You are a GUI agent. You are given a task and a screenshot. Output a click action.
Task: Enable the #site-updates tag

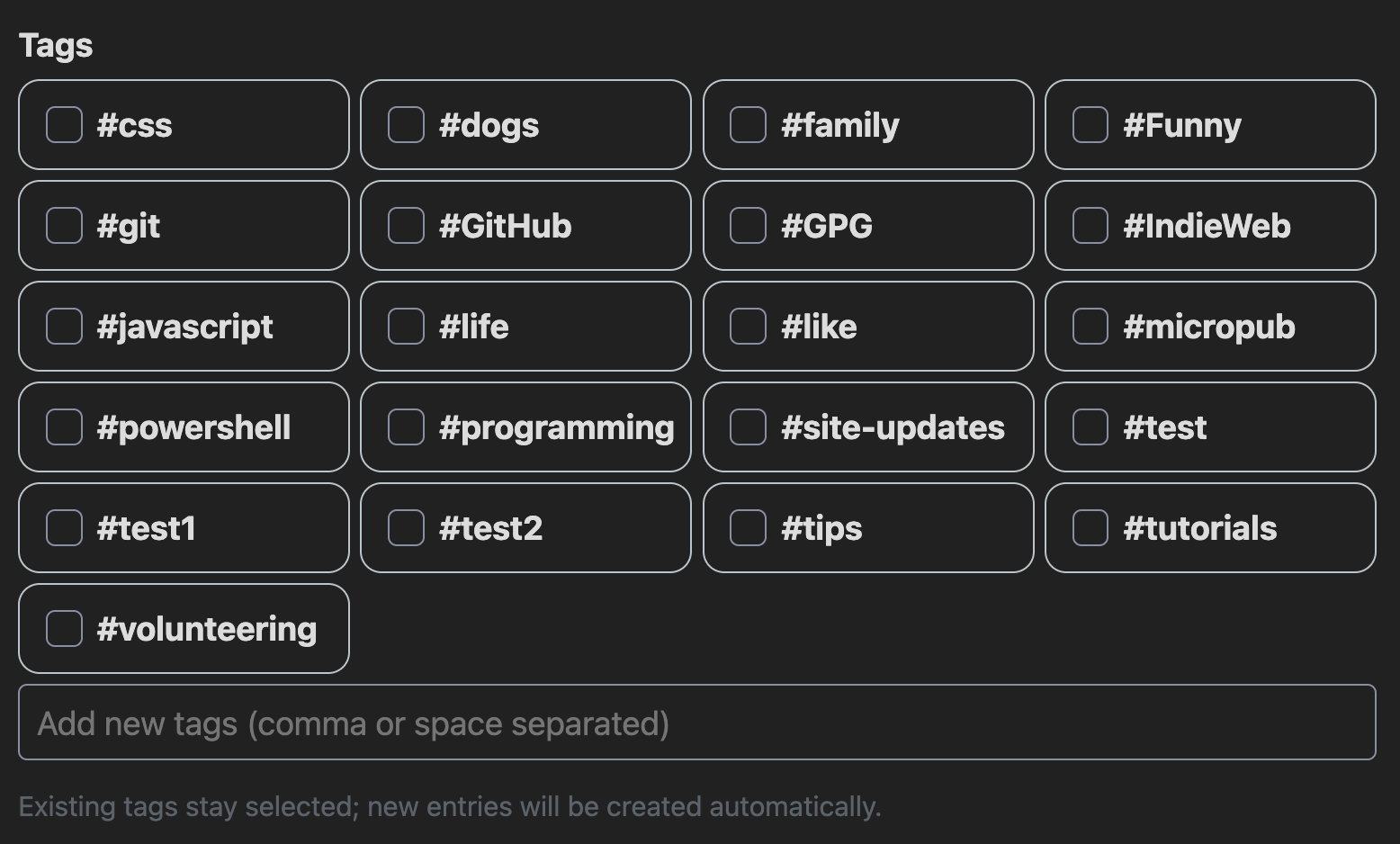(x=747, y=427)
